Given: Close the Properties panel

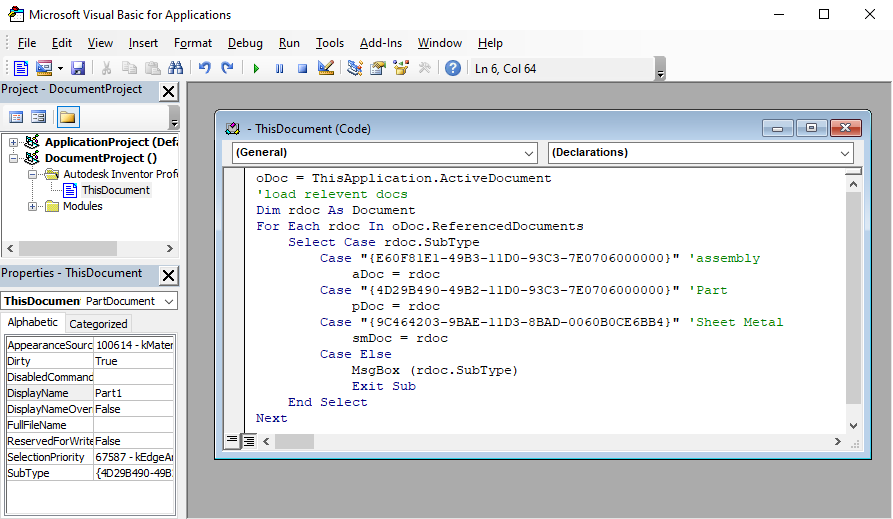Looking at the screenshot, I should point(168,275).
